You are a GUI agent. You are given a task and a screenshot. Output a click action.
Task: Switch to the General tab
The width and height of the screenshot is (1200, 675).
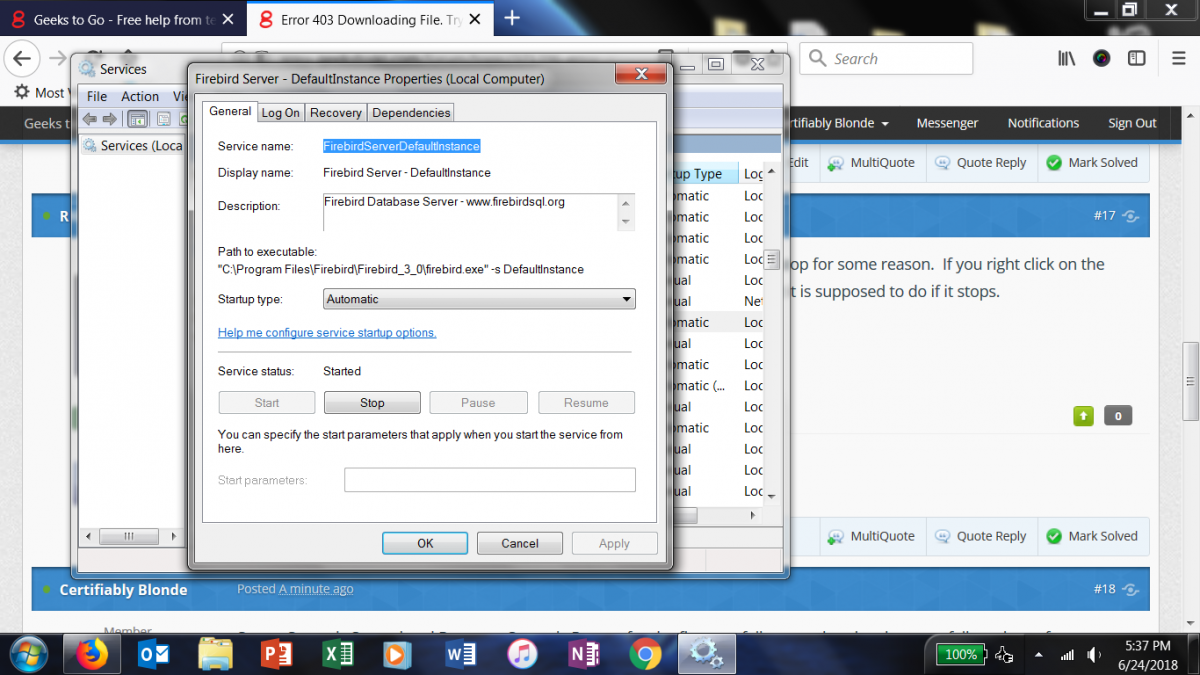[230, 111]
